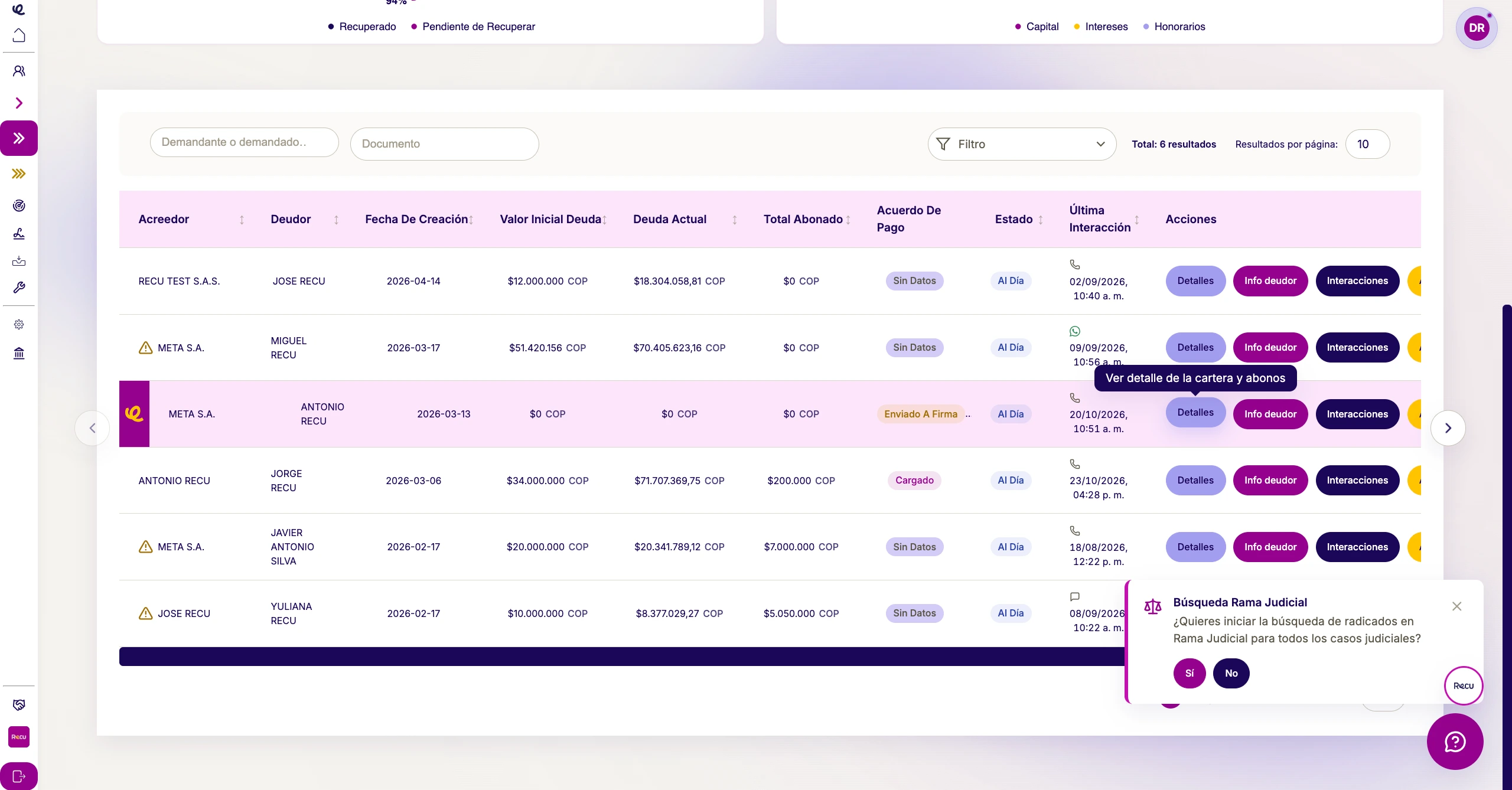1512x790 pixels.
Task: Open the settings gear sidebar icon
Action: tap(19, 324)
